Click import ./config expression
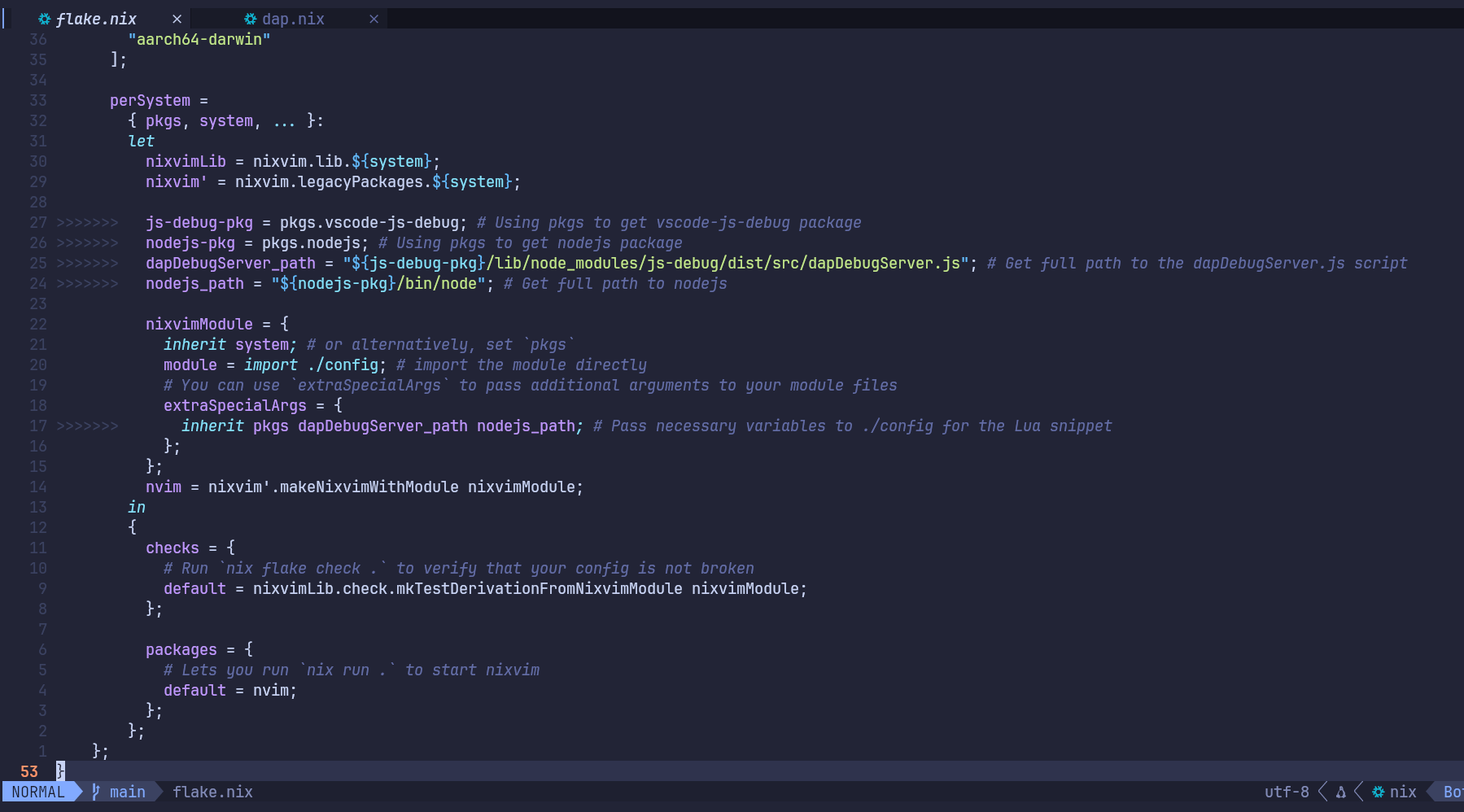This screenshot has width=1464, height=812. (312, 365)
